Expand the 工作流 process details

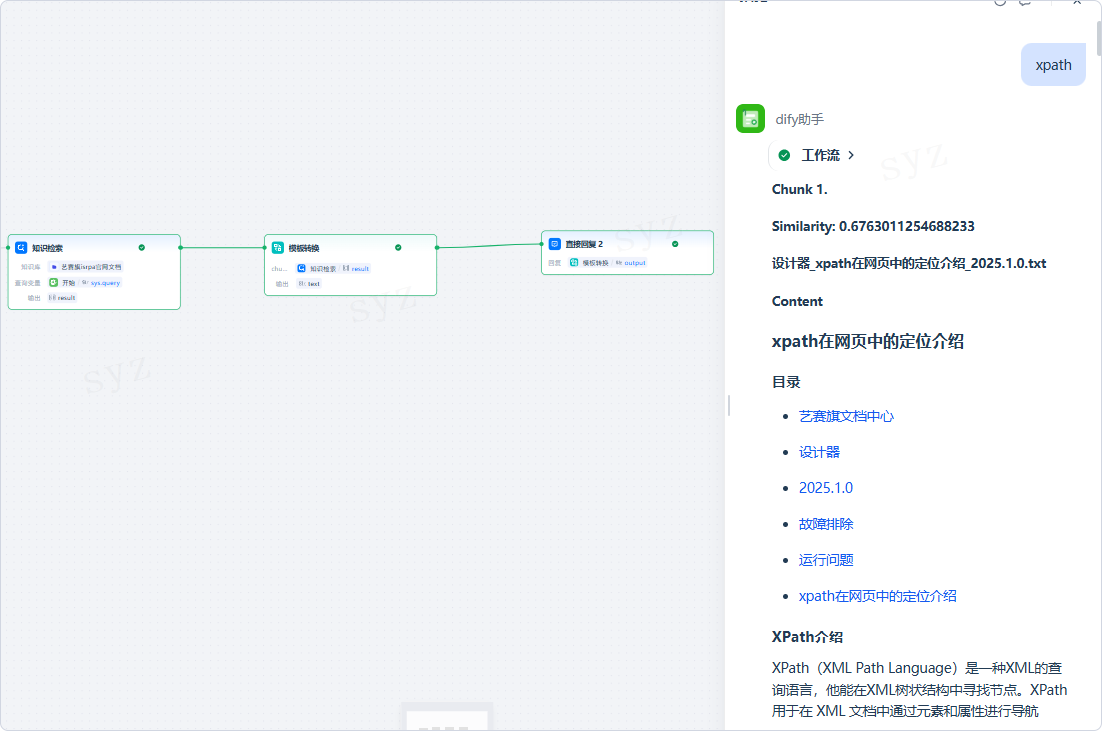click(x=851, y=155)
